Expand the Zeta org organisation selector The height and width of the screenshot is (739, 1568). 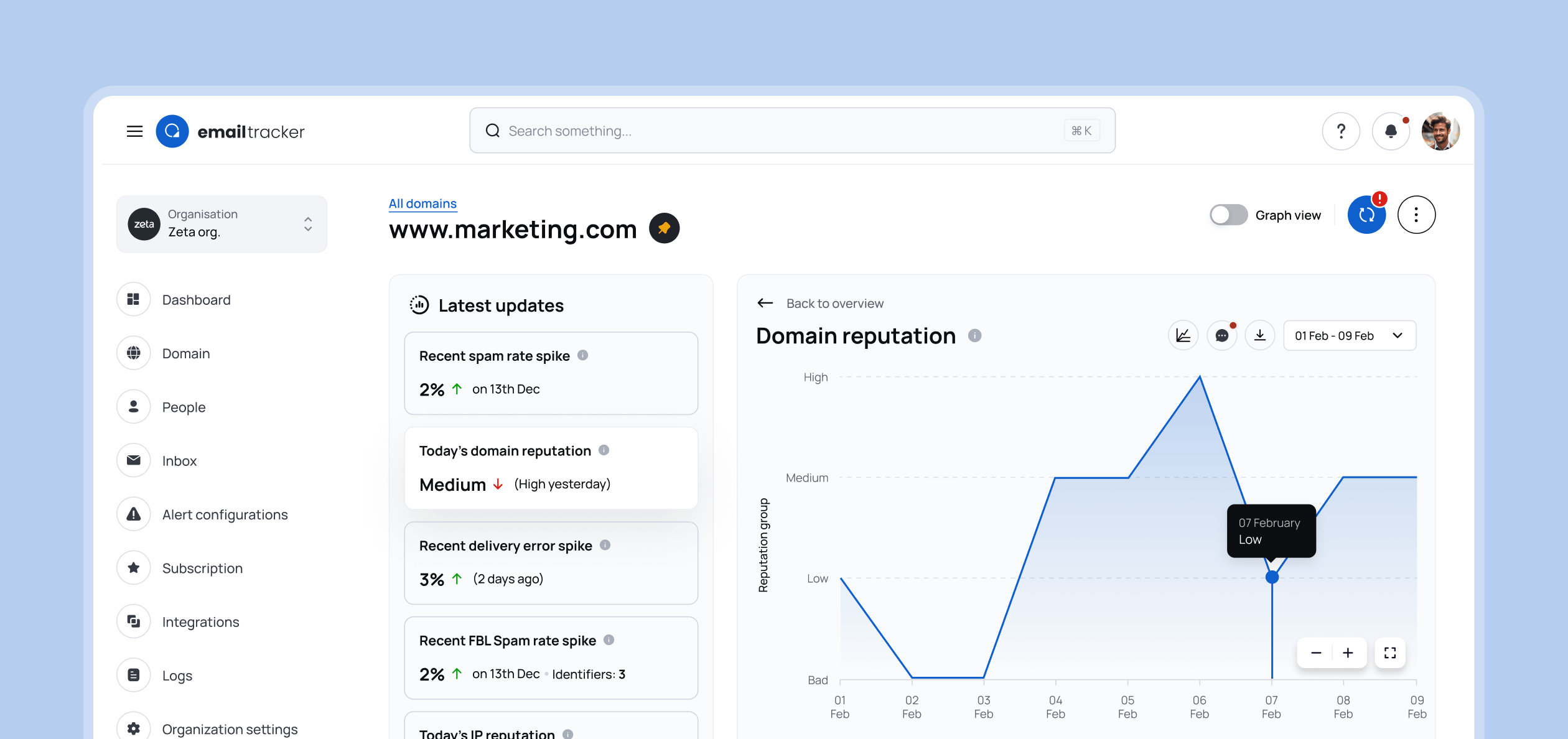307,224
